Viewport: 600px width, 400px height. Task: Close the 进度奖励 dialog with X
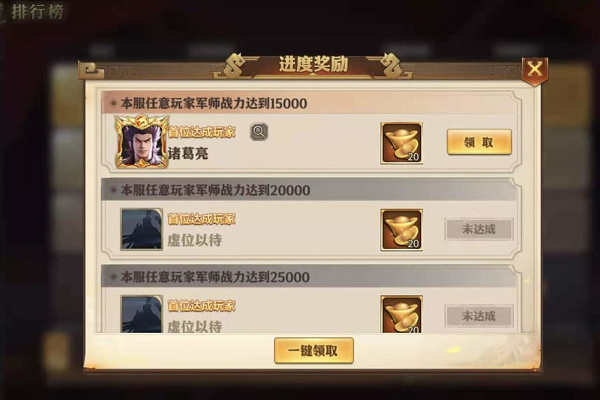click(x=535, y=70)
